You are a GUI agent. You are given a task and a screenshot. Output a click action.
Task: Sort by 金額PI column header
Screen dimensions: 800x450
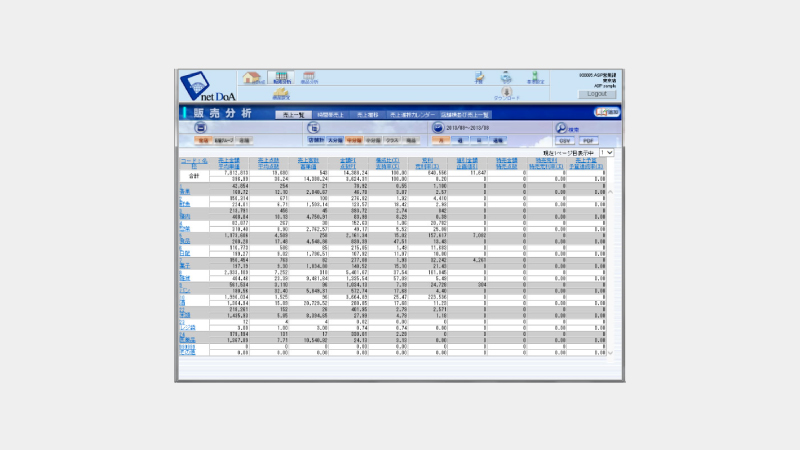pos(347,161)
